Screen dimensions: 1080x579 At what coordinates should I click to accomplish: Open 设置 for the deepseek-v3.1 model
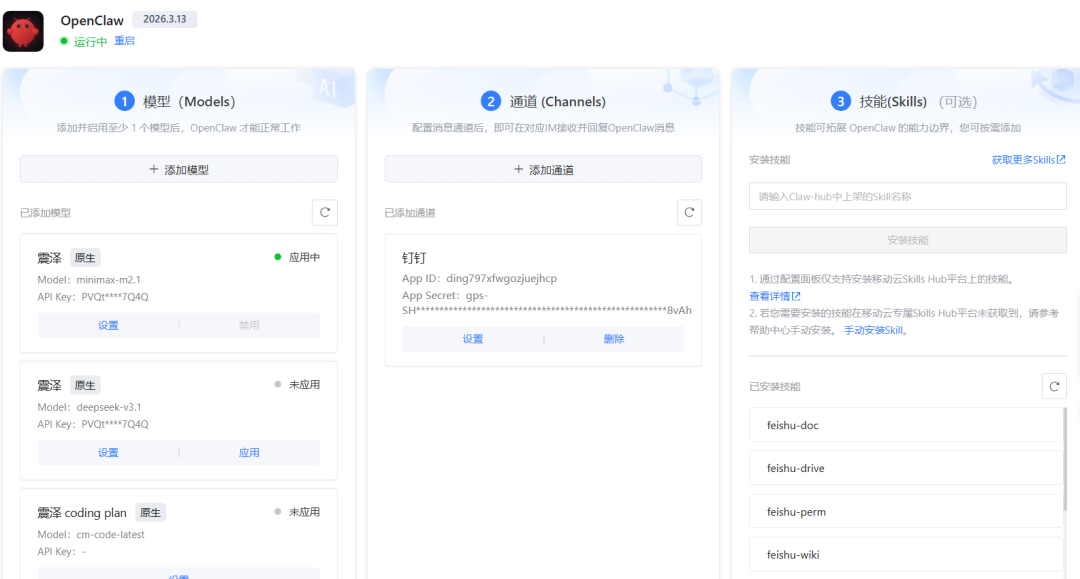pos(108,452)
